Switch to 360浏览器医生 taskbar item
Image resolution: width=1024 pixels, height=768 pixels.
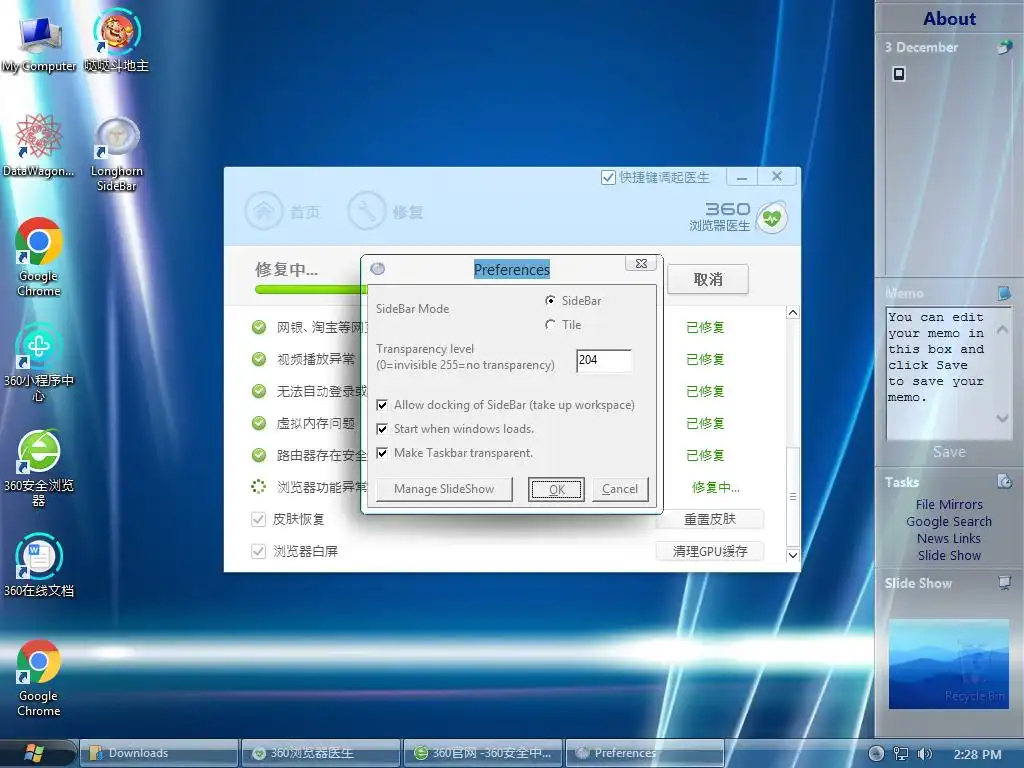321,753
